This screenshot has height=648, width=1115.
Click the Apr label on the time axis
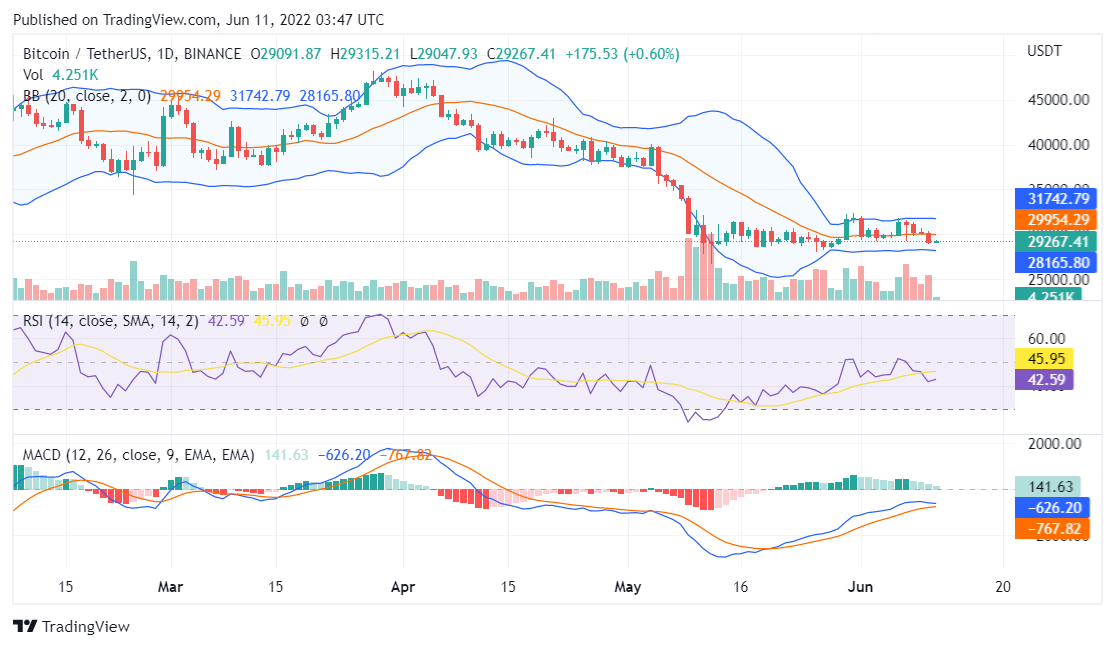click(x=402, y=586)
